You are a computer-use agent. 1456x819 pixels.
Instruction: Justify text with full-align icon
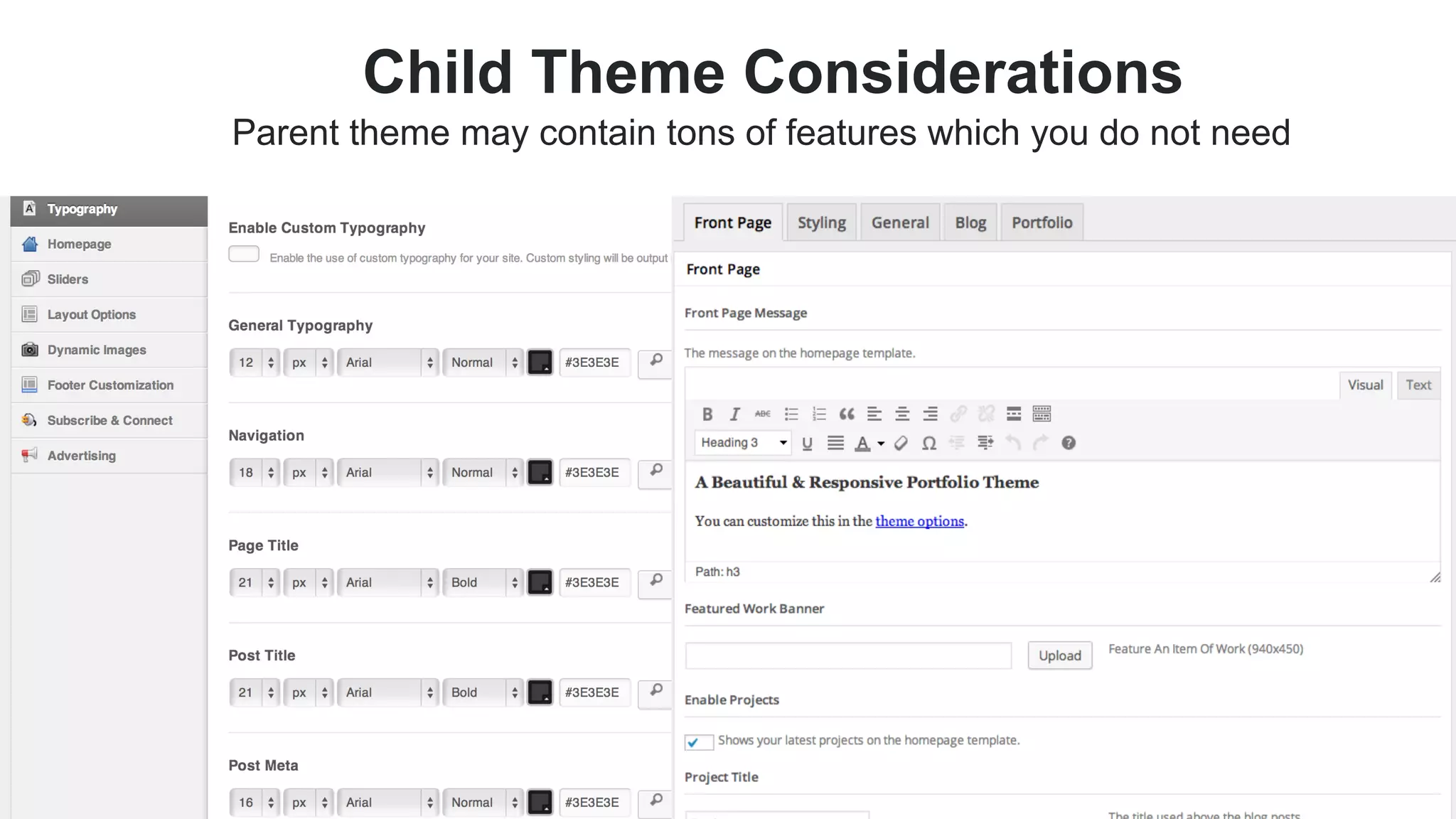click(835, 444)
